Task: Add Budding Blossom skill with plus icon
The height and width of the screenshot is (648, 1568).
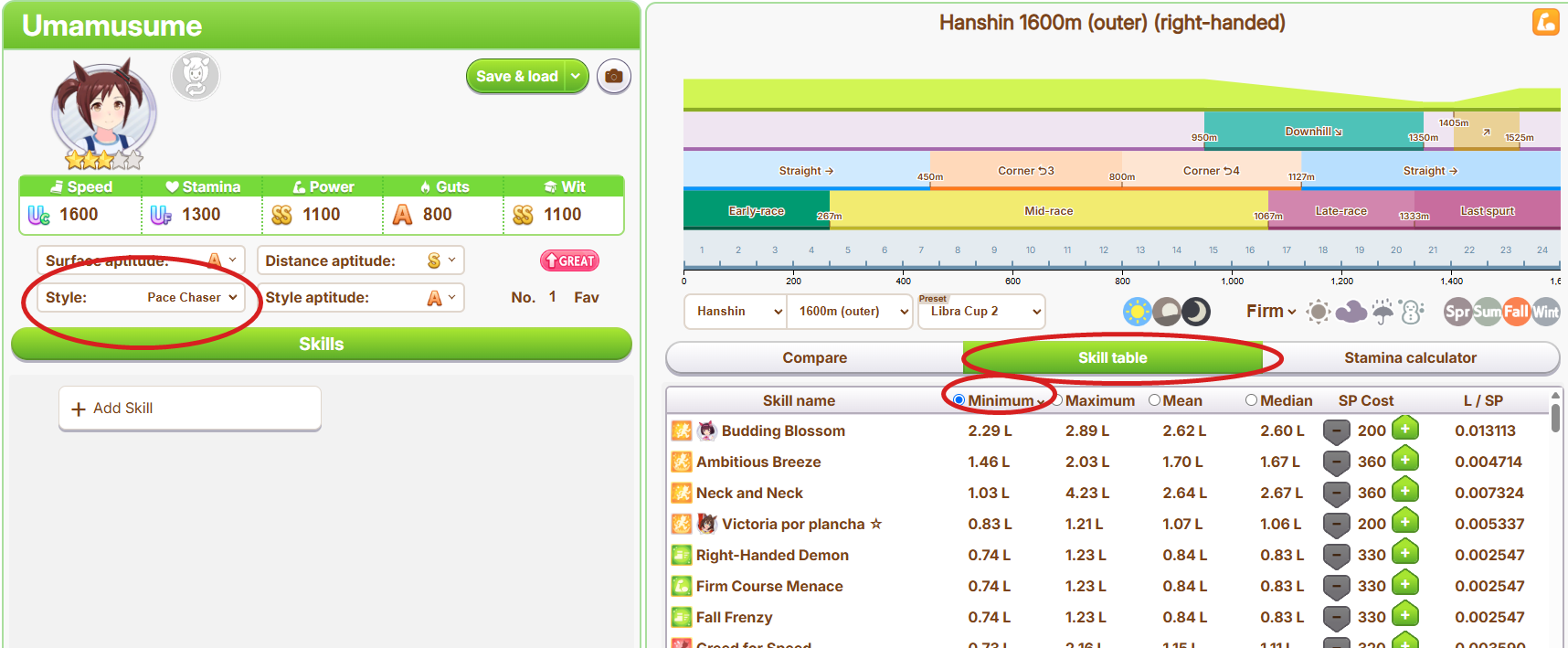Action: click(1405, 429)
